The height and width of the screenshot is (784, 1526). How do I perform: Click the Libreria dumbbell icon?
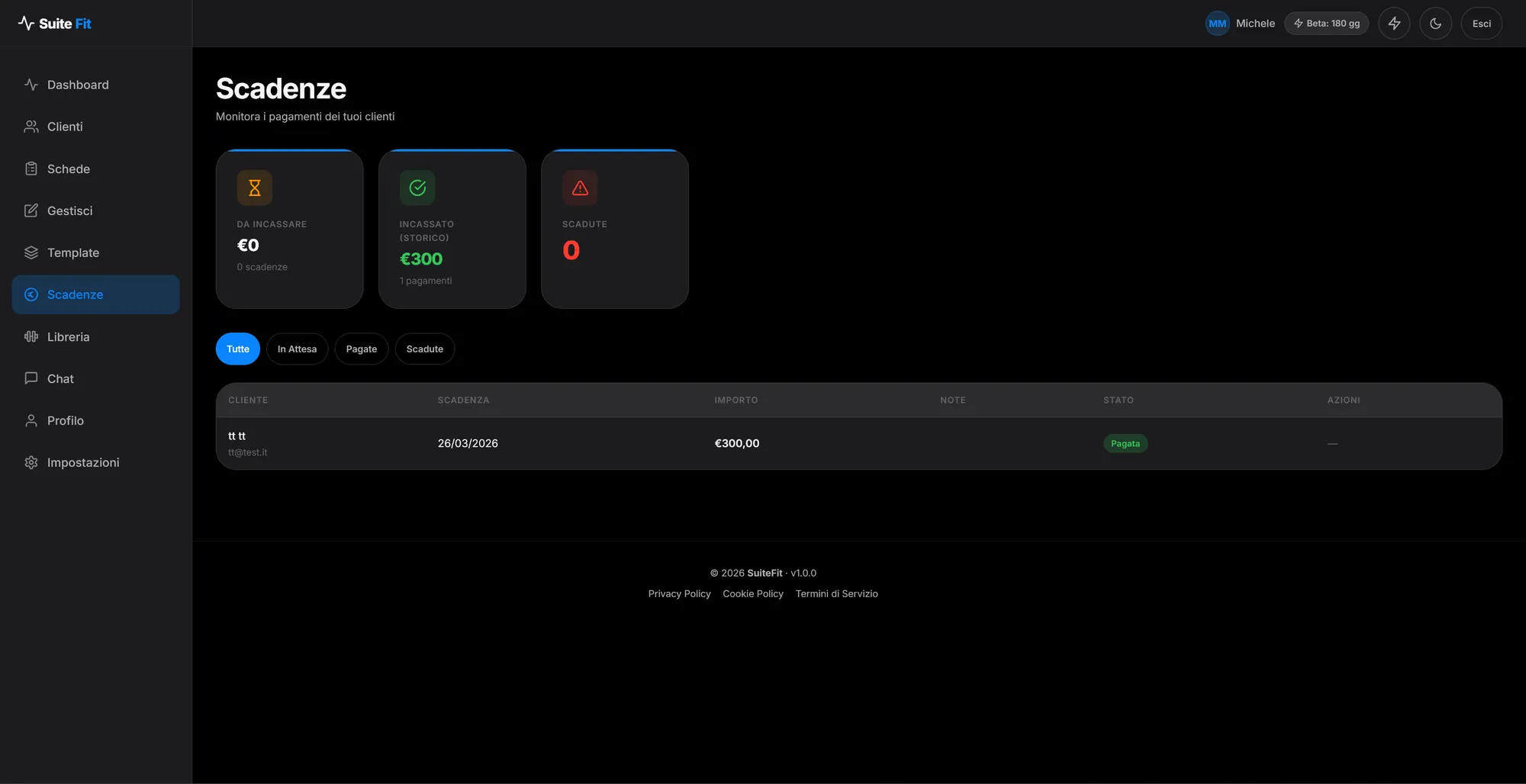[x=31, y=336]
